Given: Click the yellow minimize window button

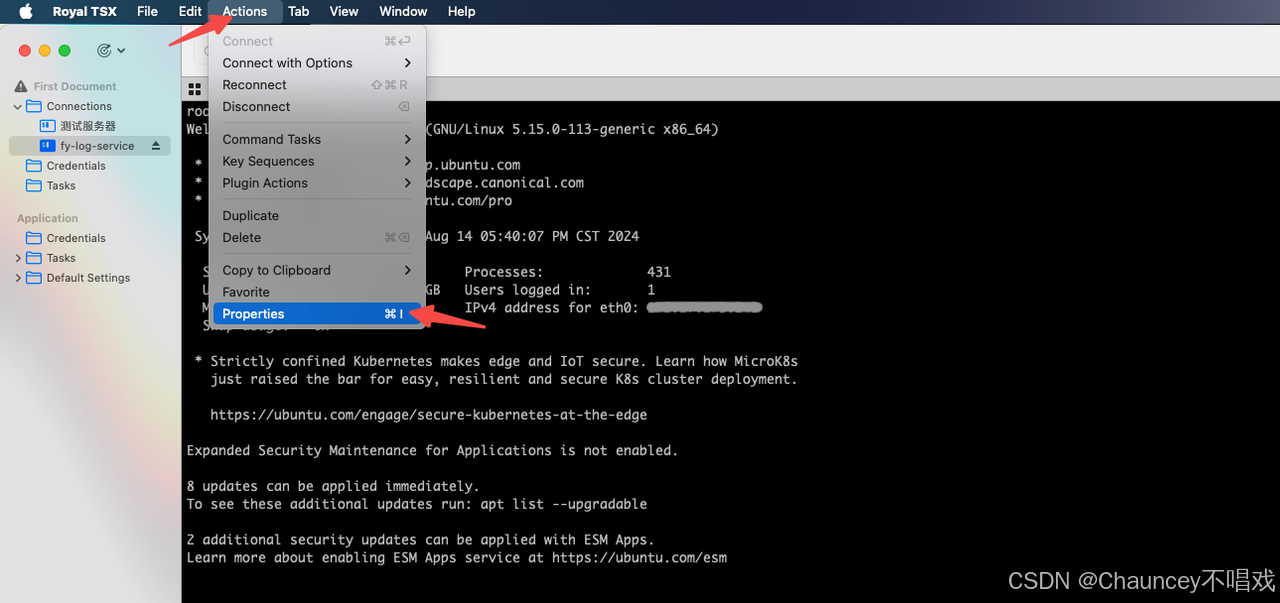Looking at the screenshot, I should 45,50.
